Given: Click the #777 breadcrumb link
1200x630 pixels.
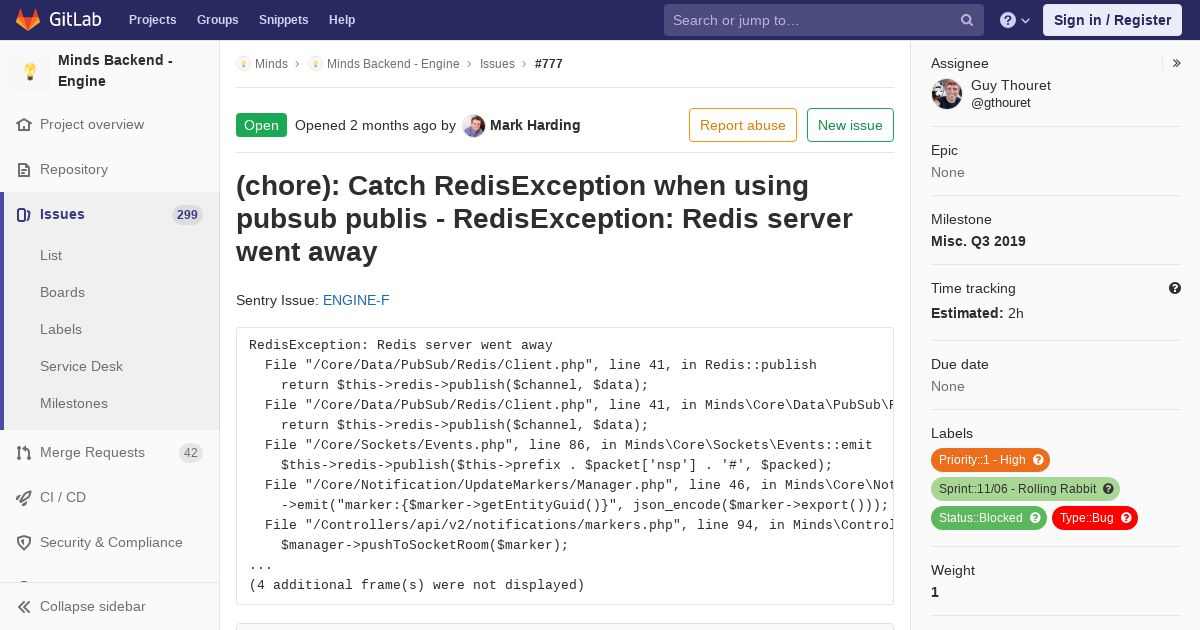Looking at the screenshot, I should point(549,64).
